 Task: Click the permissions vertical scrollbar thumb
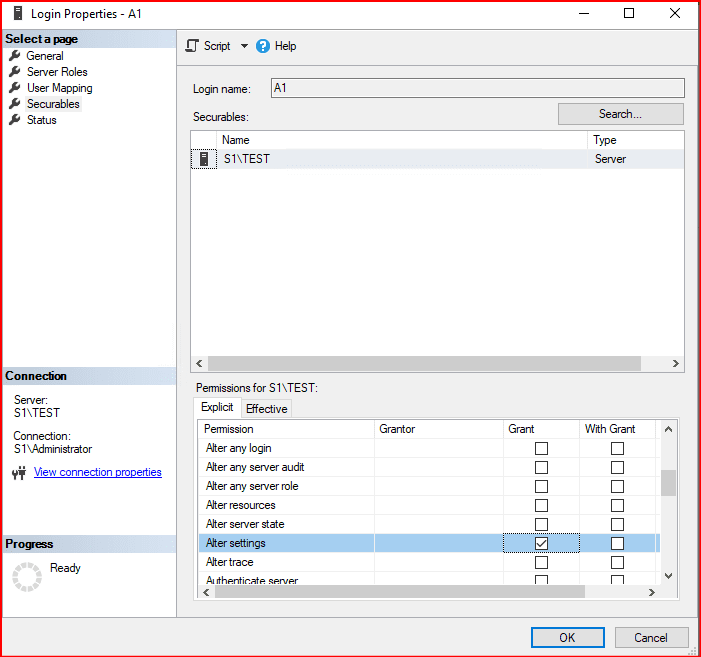(668, 482)
